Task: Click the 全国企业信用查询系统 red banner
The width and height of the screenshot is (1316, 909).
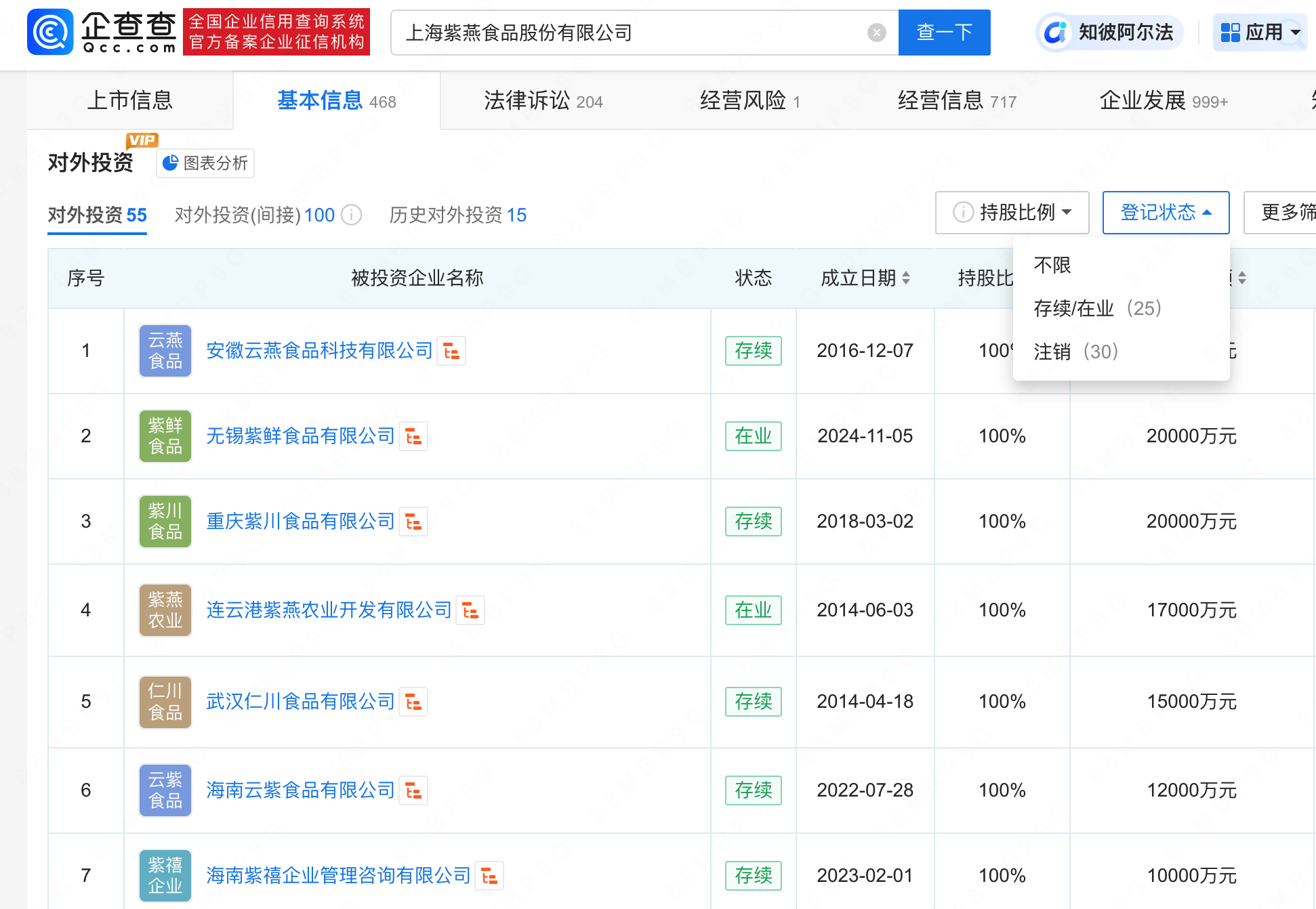Action: pos(276,32)
